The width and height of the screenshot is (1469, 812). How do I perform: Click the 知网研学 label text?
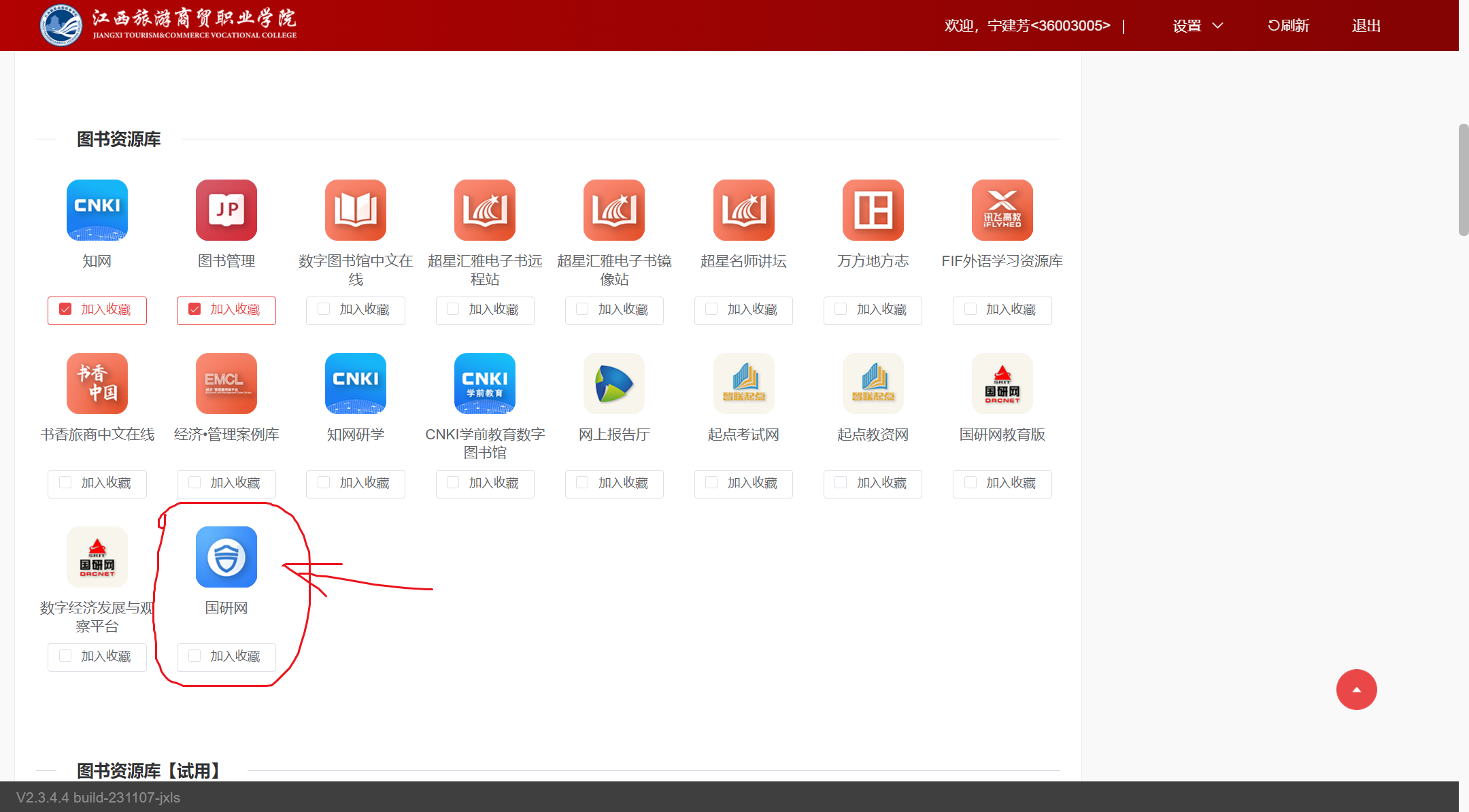pyautogui.click(x=356, y=435)
